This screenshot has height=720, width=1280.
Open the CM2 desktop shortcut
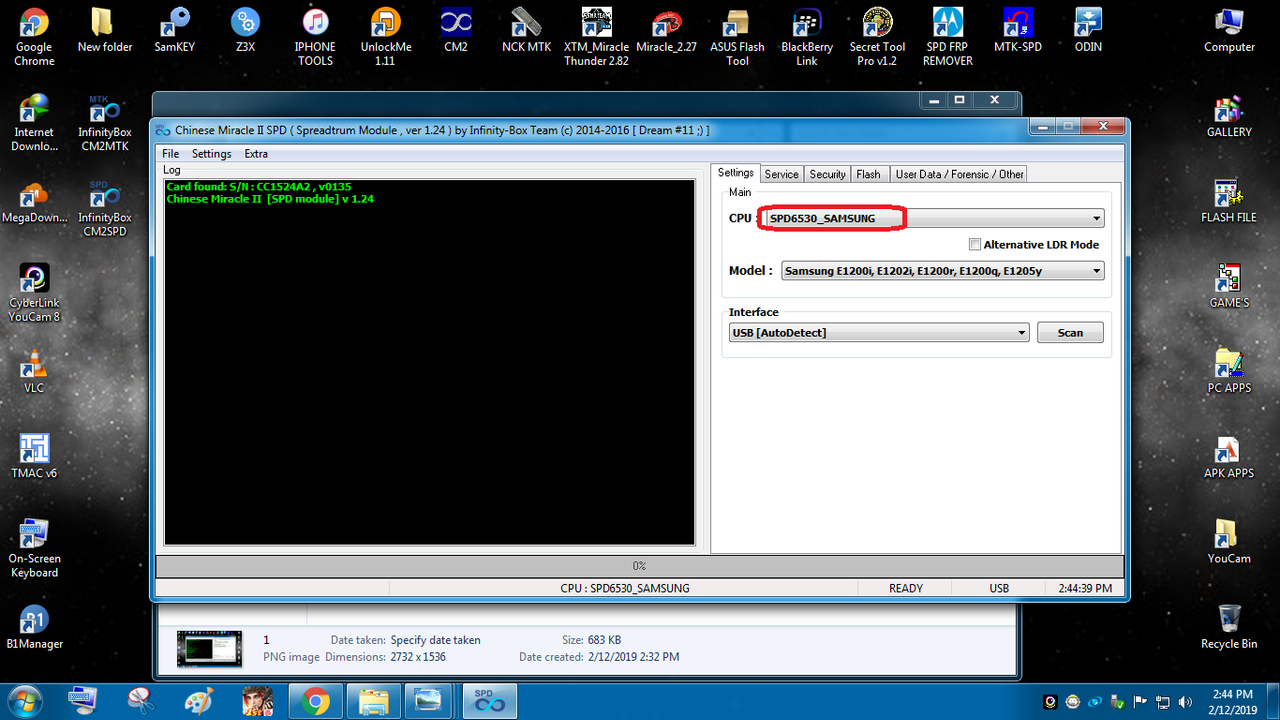point(456,30)
